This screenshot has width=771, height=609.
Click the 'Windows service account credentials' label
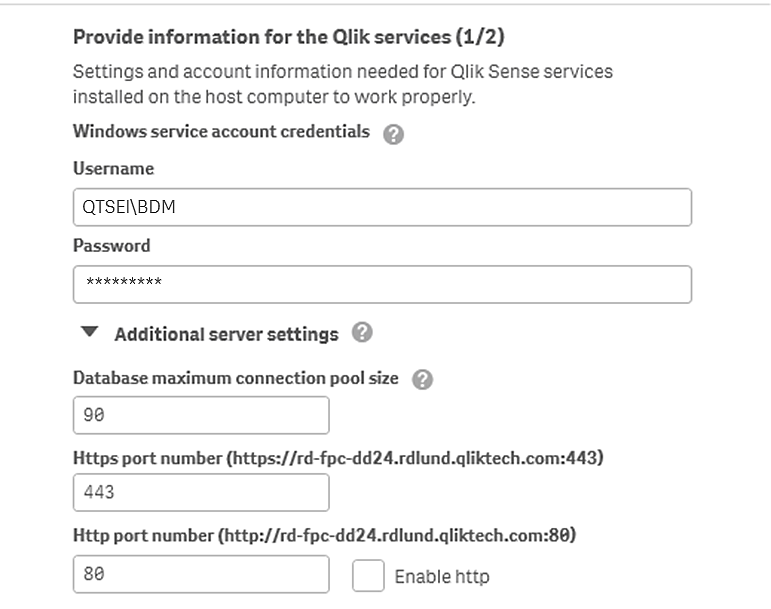tap(221, 131)
